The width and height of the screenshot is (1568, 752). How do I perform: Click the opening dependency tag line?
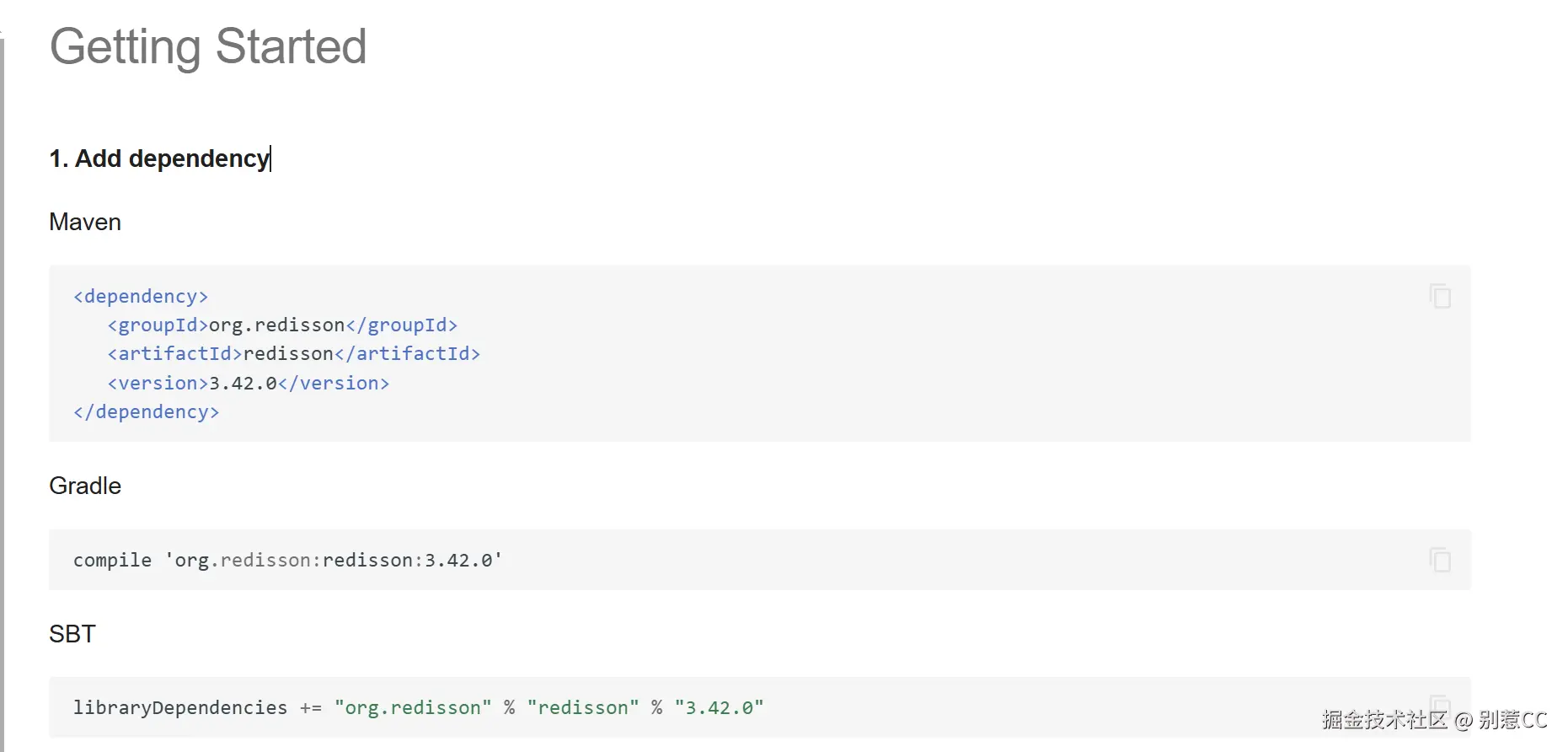point(141,297)
